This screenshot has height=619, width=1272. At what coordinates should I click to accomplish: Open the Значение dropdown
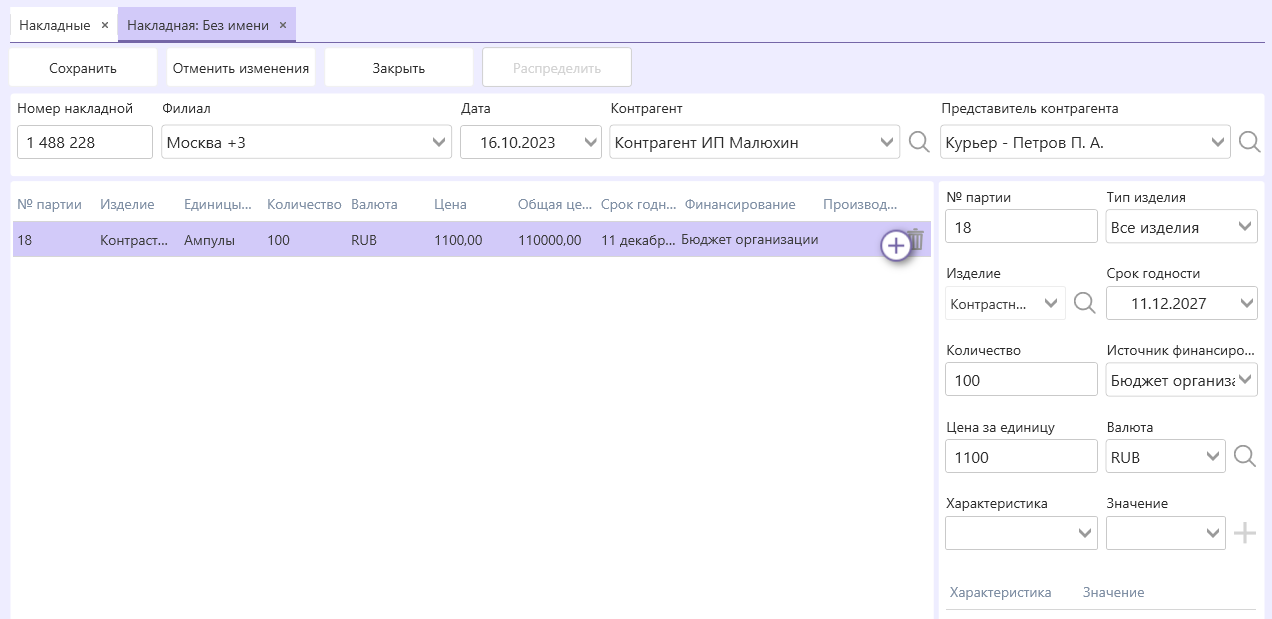coord(1213,533)
